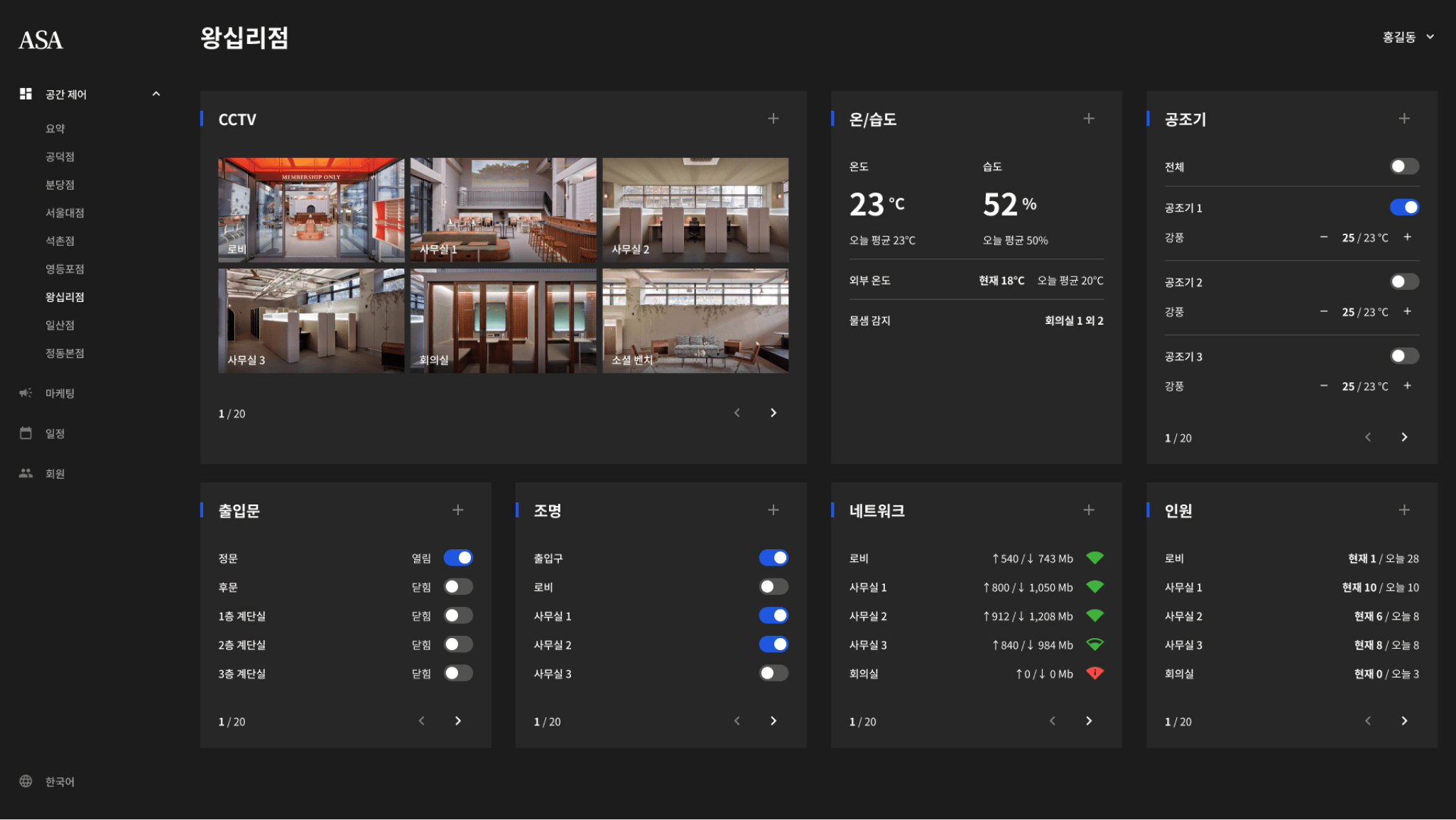Go to previous 인원 page
This screenshot has width=1456, height=820.
pyautogui.click(x=1368, y=721)
